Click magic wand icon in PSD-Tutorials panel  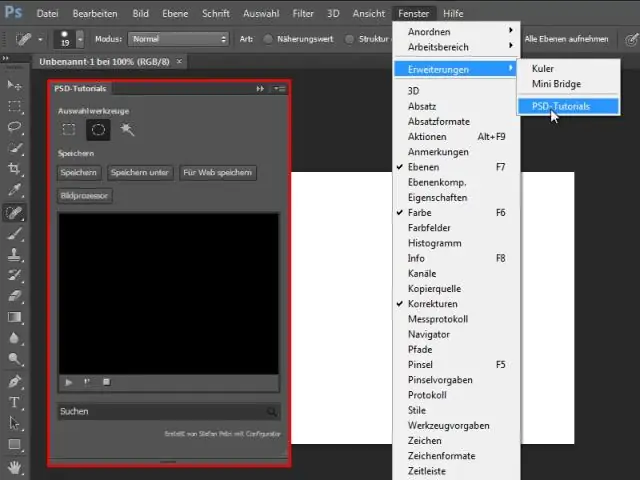127,130
